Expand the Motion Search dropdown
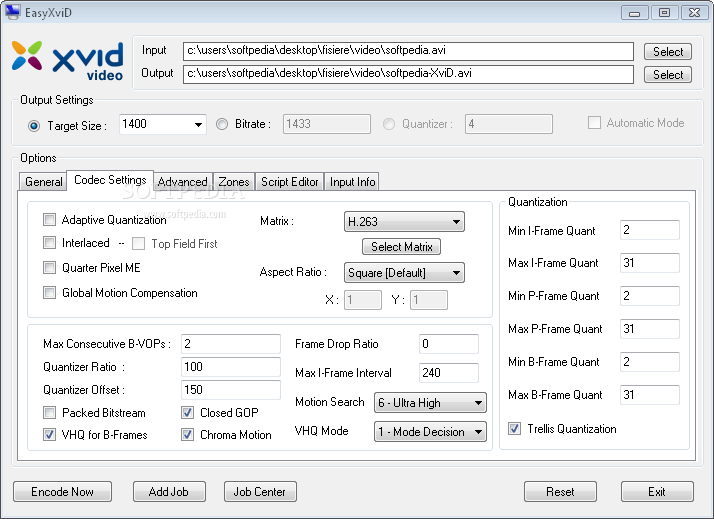Viewport: 714px width, 519px height. point(430,403)
